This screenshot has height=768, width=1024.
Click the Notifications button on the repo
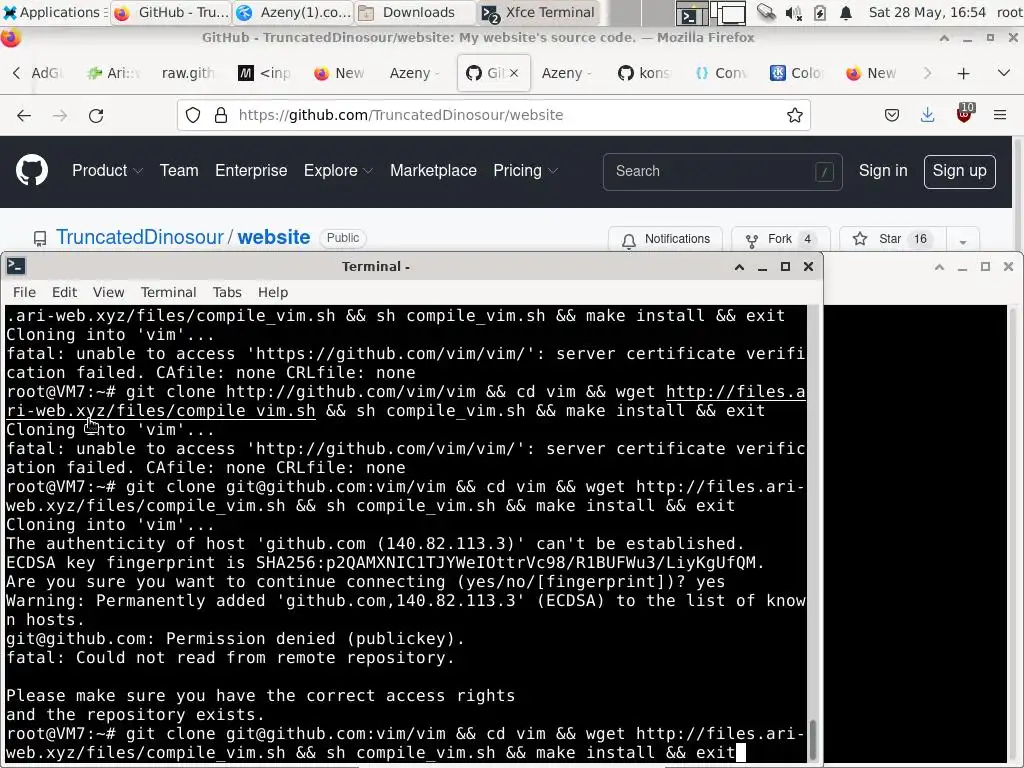tap(665, 239)
